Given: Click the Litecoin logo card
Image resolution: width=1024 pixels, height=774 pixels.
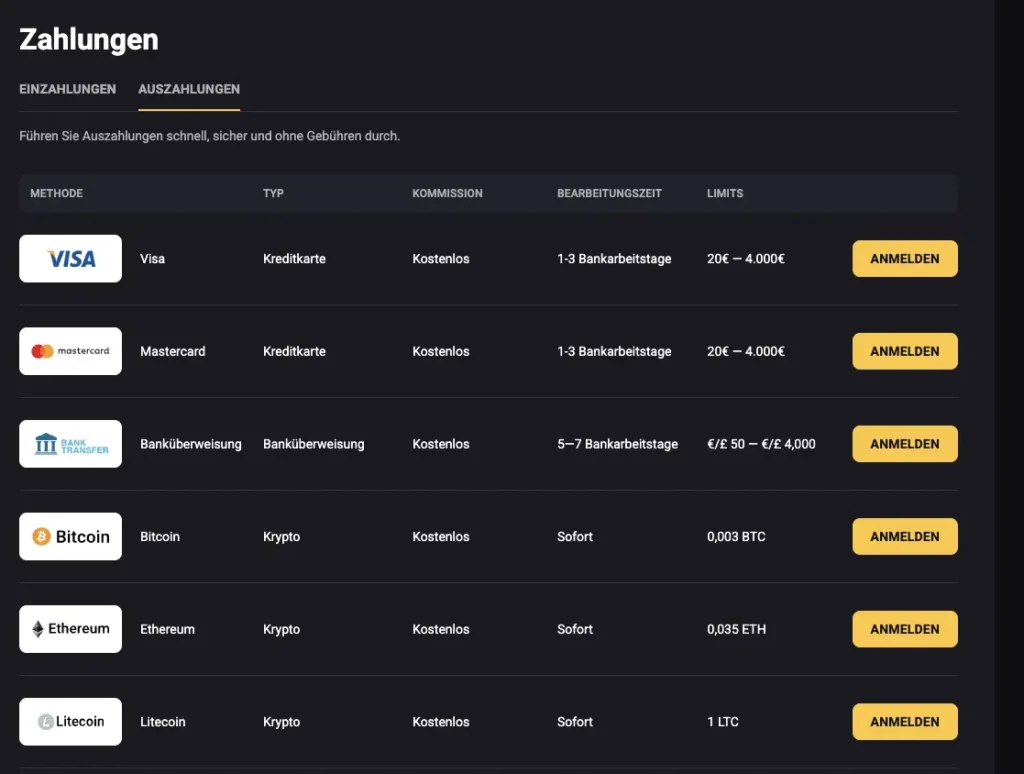Looking at the screenshot, I should pos(71,722).
